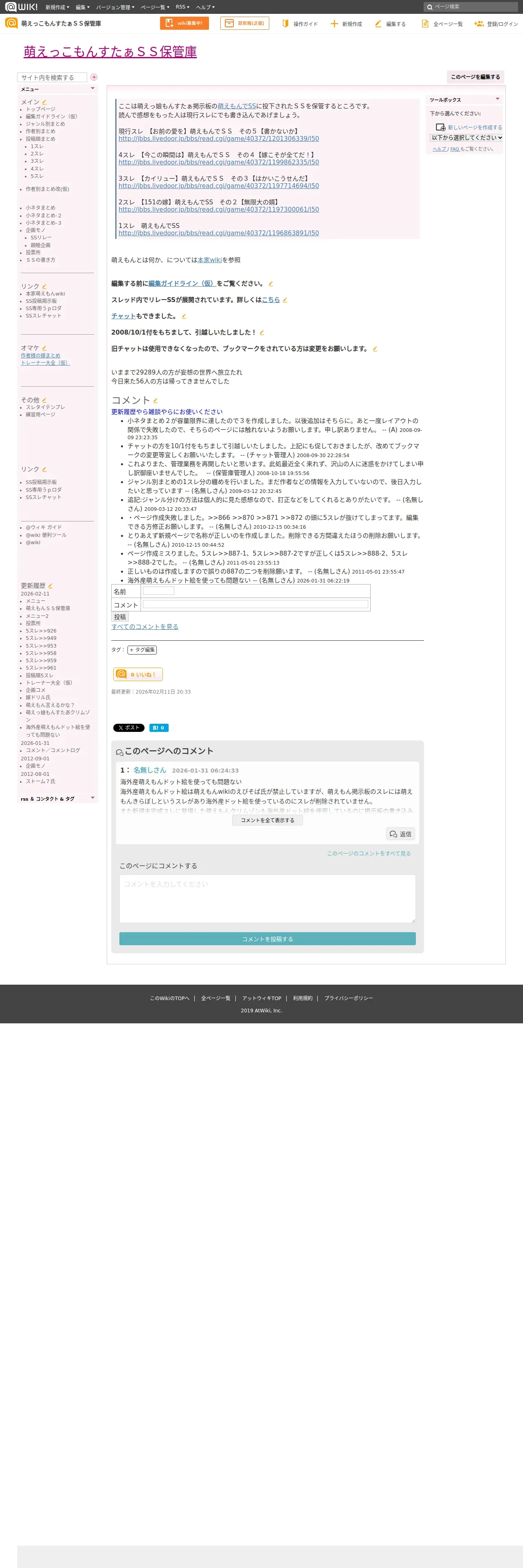Image resolution: width=523 pixels, height=1568 pixels.
Task: Click このページのコメントをすべて見る link
Action: pyautogui.click(x=369, y=853)
